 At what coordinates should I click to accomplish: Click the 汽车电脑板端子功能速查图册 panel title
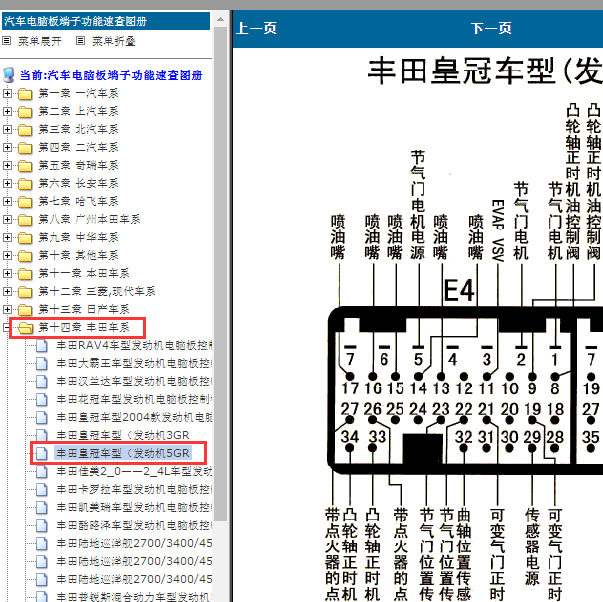pos(75,21)
